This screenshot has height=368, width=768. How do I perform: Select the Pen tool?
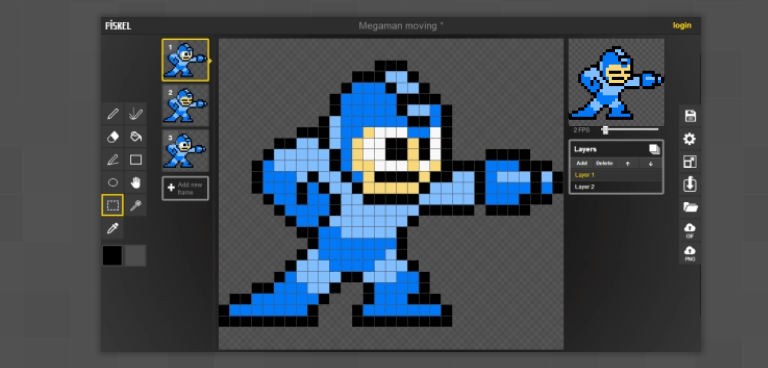point(113,114)
